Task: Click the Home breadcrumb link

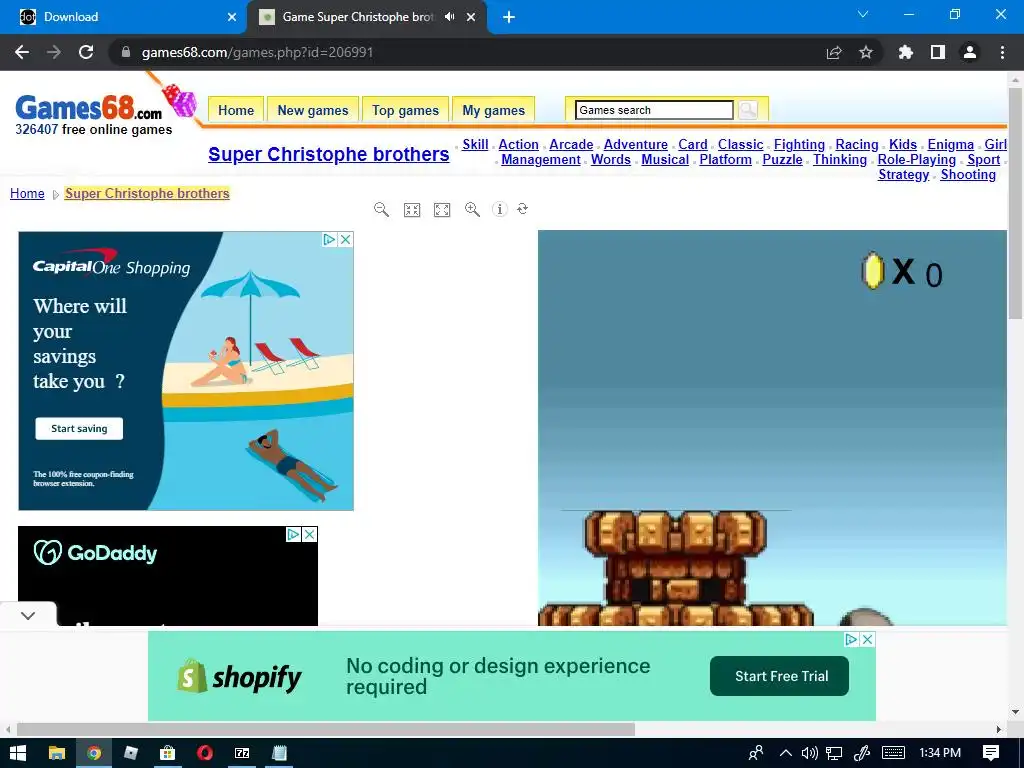Action: click(x=27, y=193)
